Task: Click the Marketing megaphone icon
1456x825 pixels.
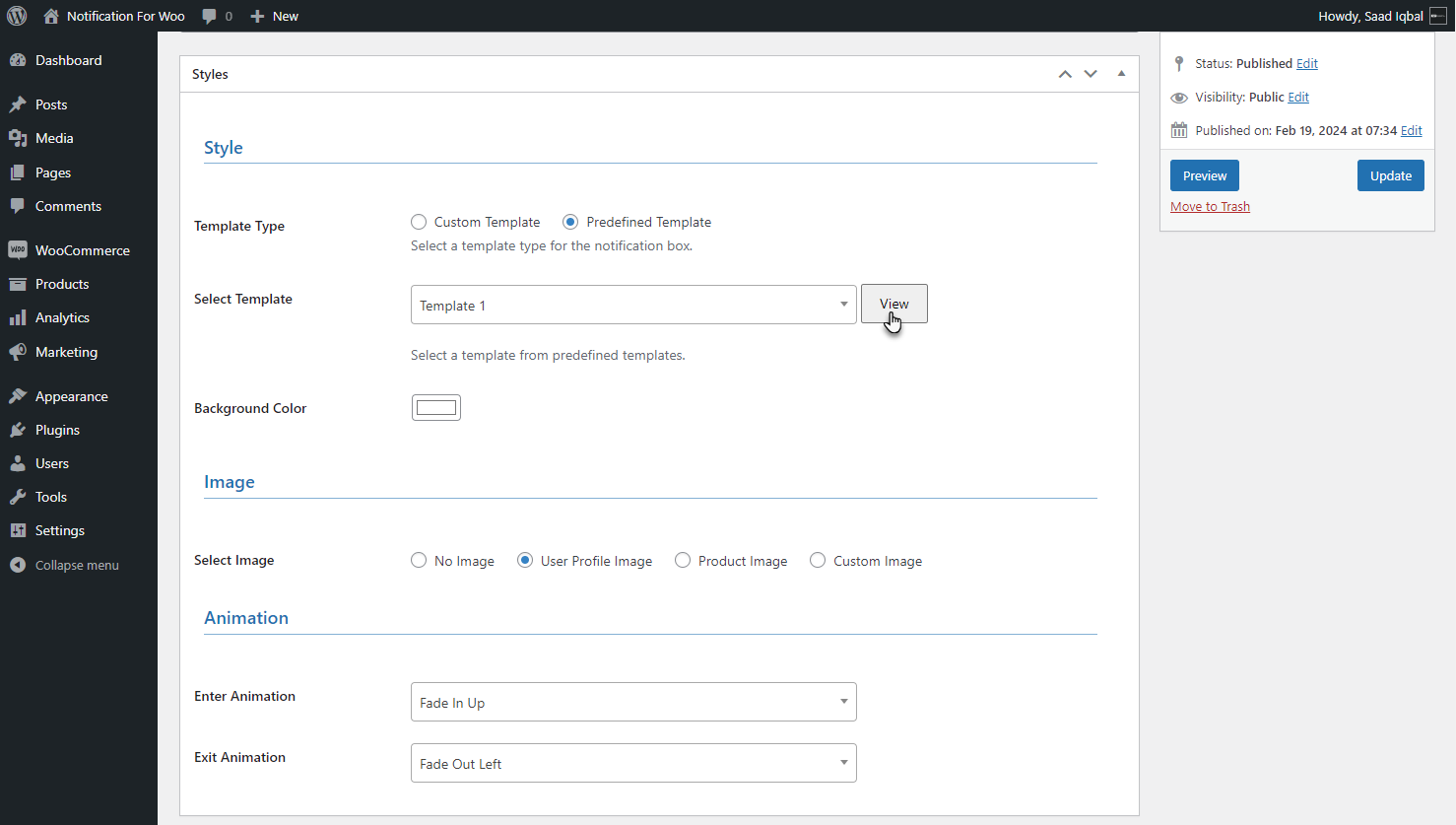Action: point(18,352)
